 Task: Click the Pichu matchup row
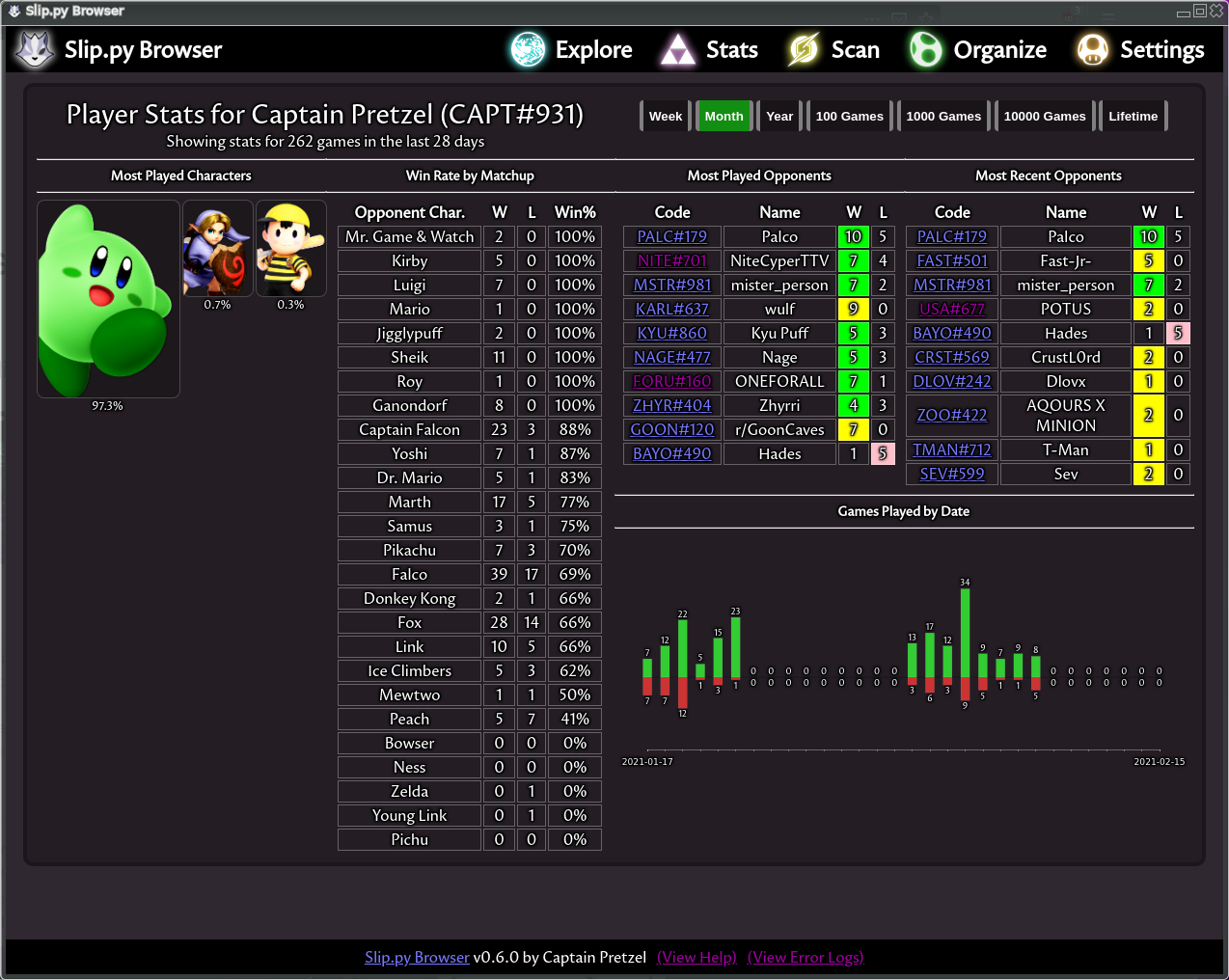(470, 839)
